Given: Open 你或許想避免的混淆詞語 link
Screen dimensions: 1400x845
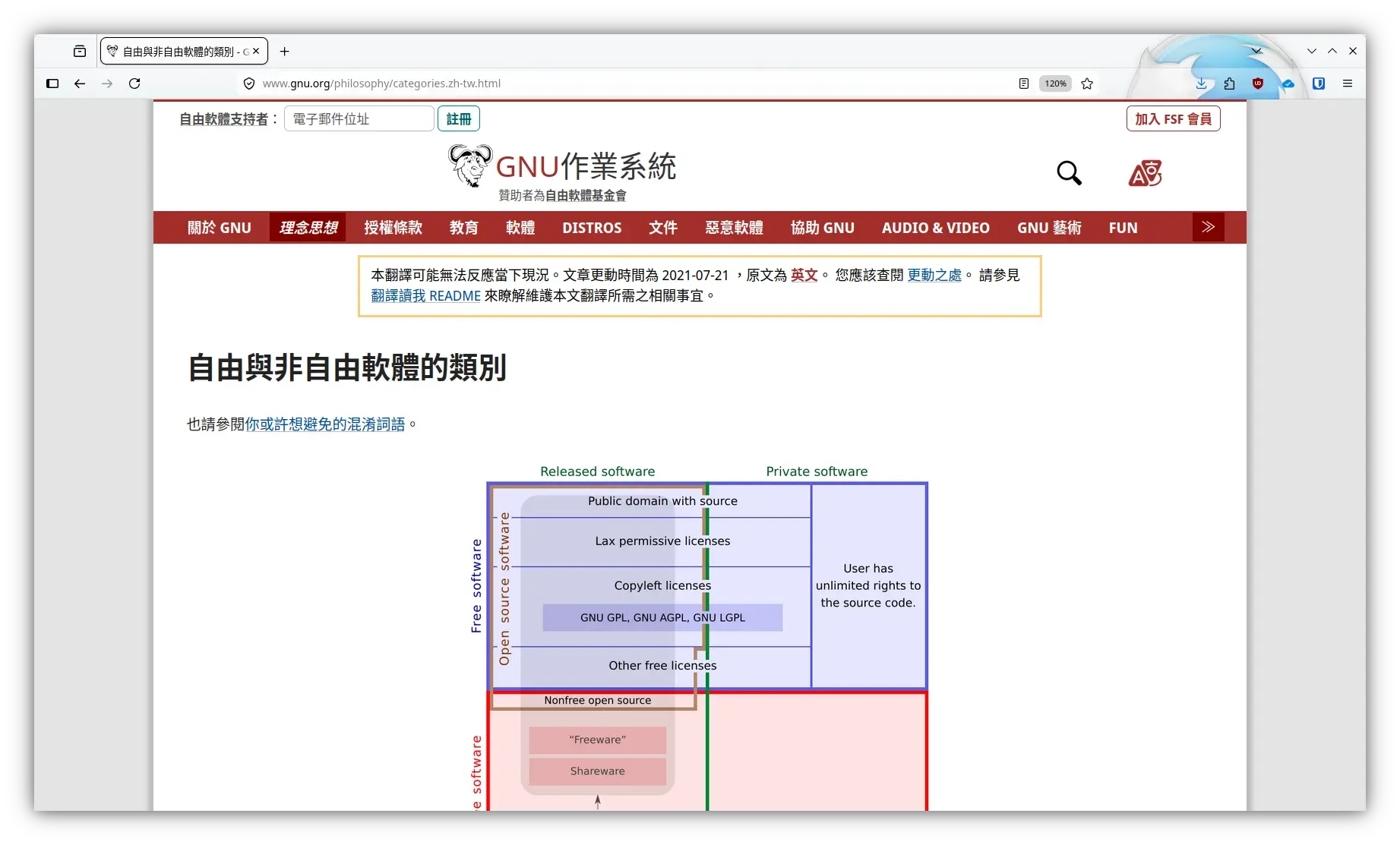Looking at the screenshot, I should pos(325,424).
